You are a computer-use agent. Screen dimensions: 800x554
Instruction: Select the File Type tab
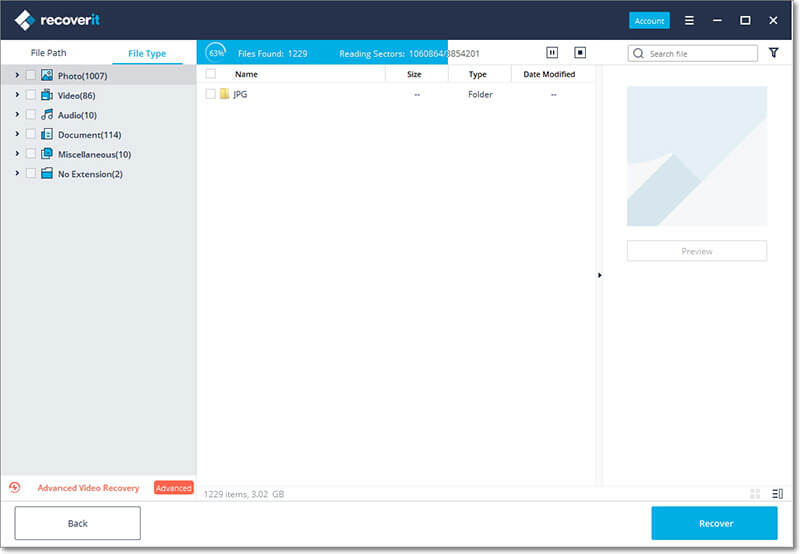point(147,53)
